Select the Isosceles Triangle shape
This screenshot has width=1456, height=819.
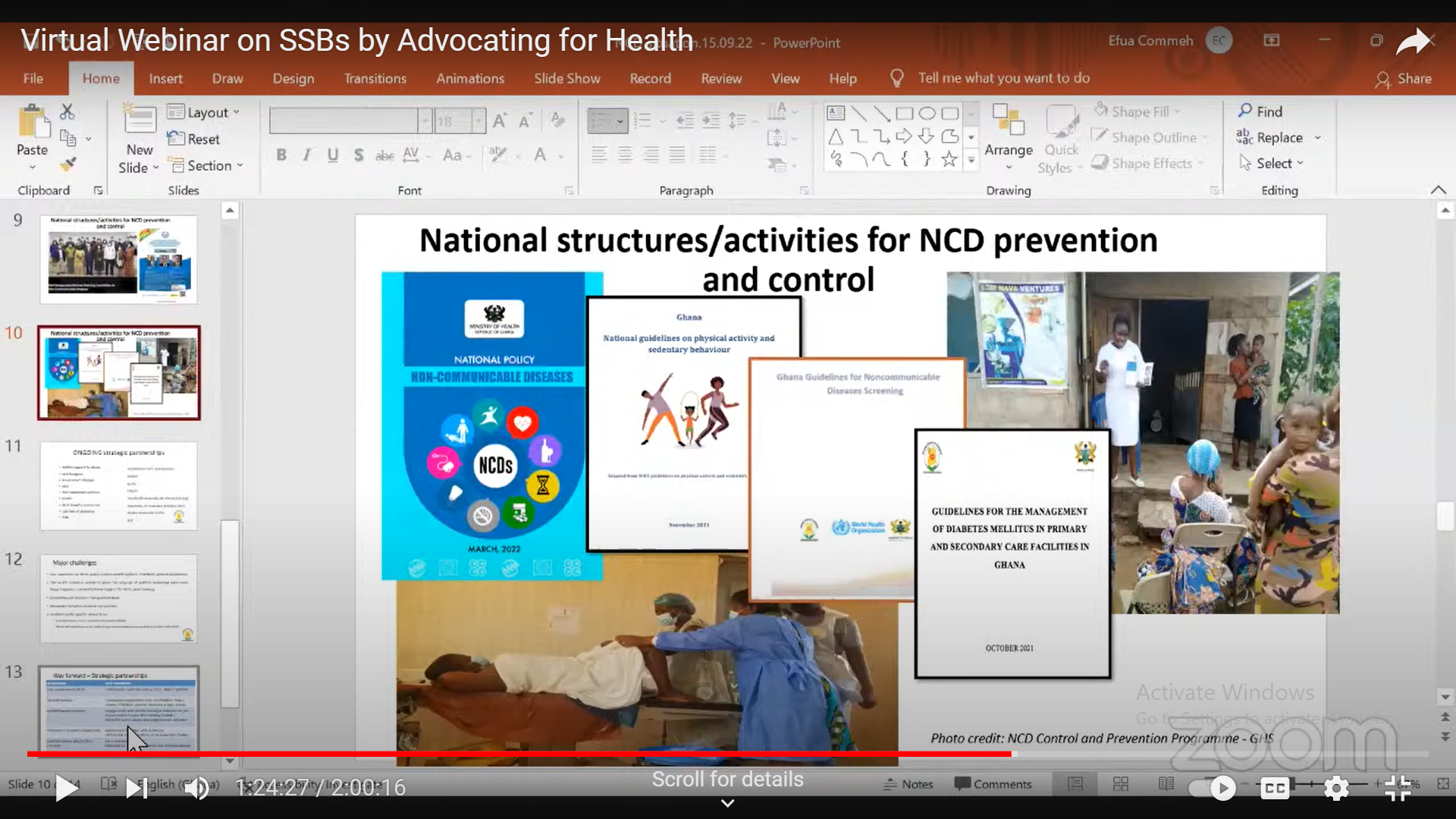(x=836, y=136)
